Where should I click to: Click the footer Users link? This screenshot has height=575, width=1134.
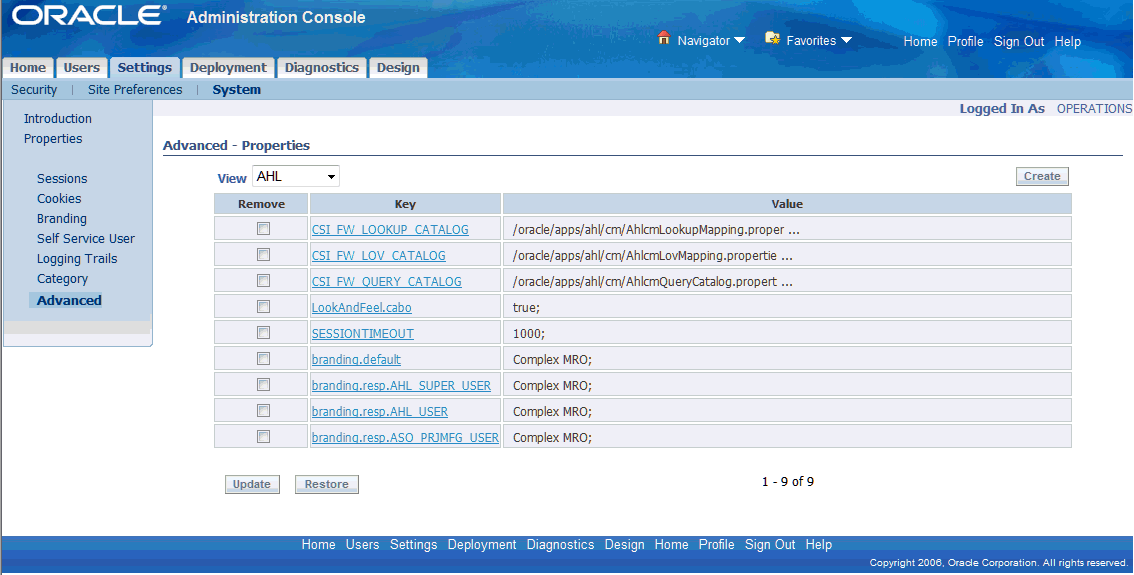tap(362, 545)
